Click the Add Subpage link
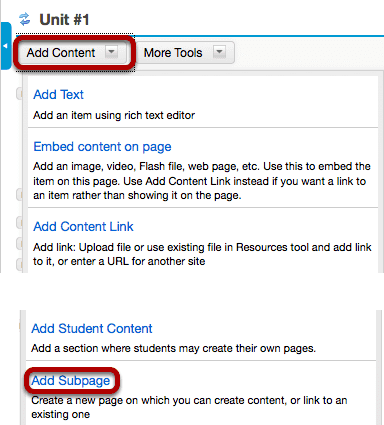The image size is (384, 425). tap(71, 381)
